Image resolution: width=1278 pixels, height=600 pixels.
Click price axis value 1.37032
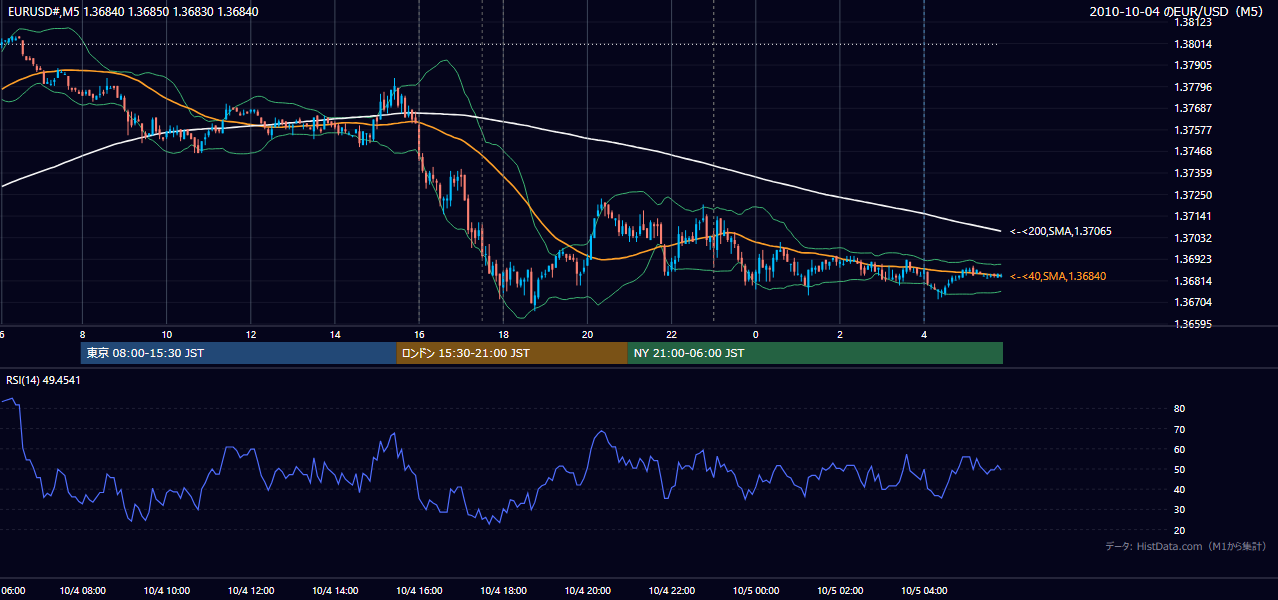[x=1192, y=238]
